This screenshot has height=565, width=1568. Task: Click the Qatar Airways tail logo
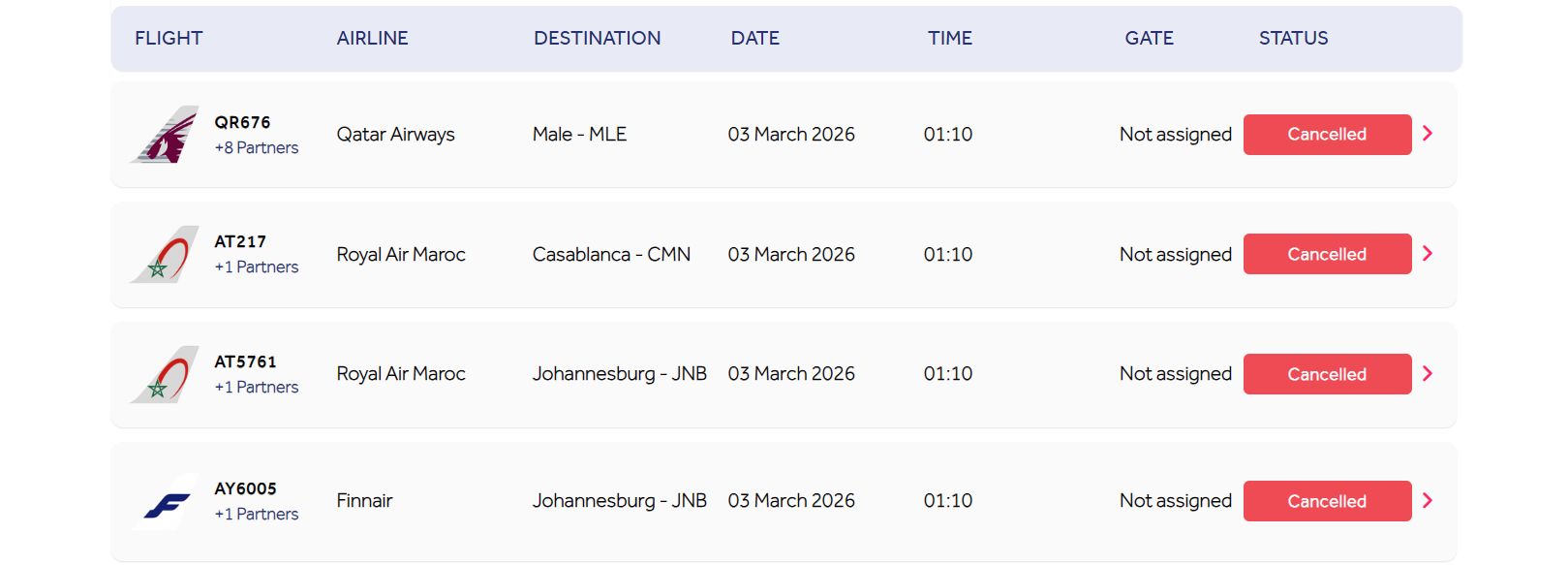click(166, 135)
